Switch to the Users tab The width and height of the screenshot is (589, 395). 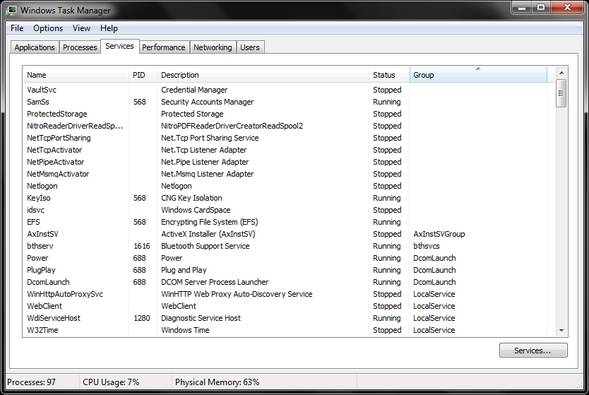click(250, 47)
